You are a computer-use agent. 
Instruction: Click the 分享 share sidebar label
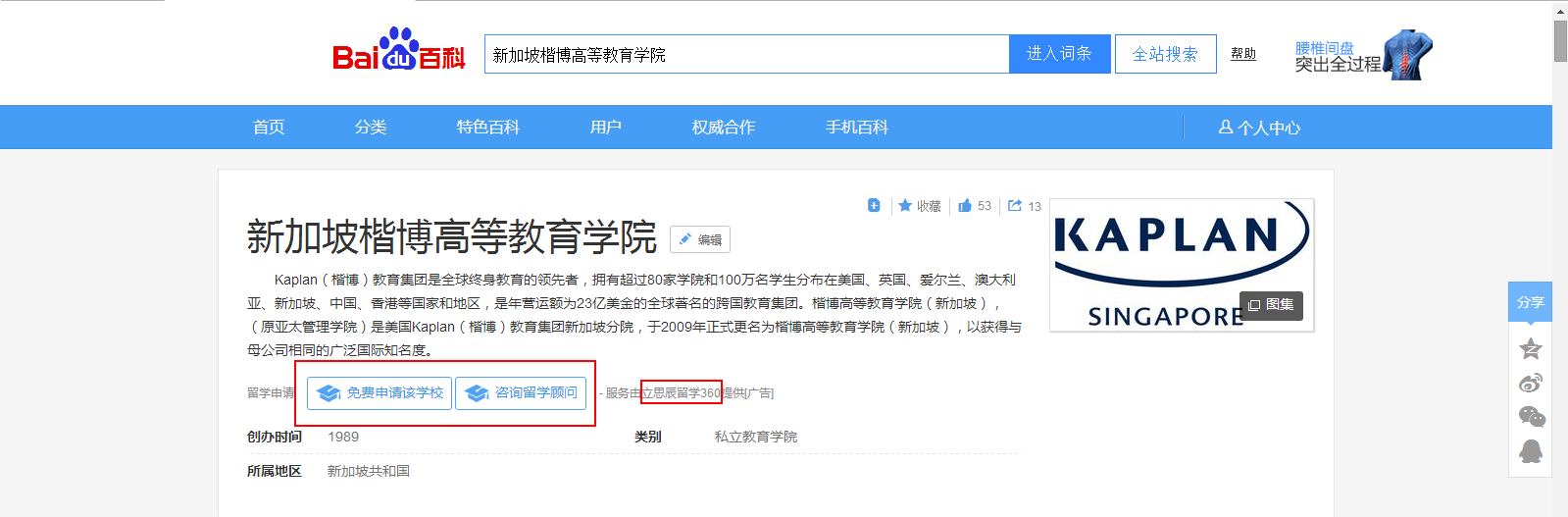coord(1530,302)
